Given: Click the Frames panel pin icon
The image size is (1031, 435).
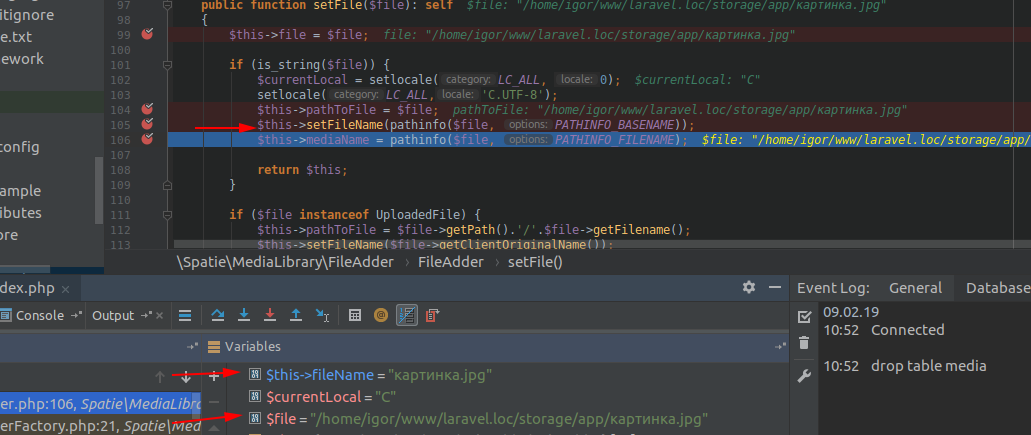Looking at the screenshot, I should [x=191, y=346].
